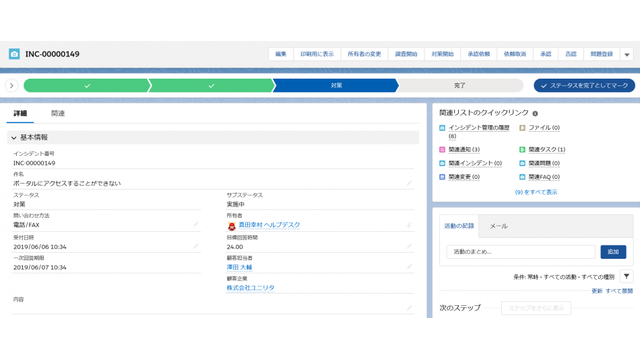Click the 対策開始 button

coord(442,54)
